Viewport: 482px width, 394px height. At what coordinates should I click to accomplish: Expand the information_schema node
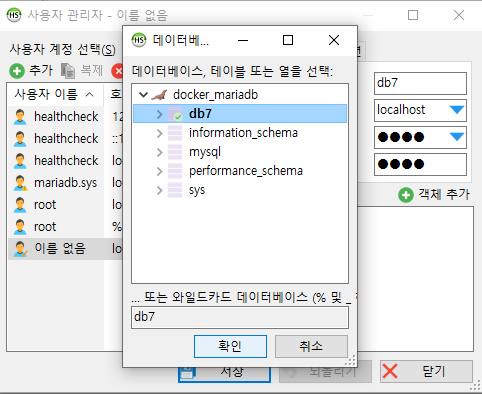pyautogui.click(x=160, y=133)
